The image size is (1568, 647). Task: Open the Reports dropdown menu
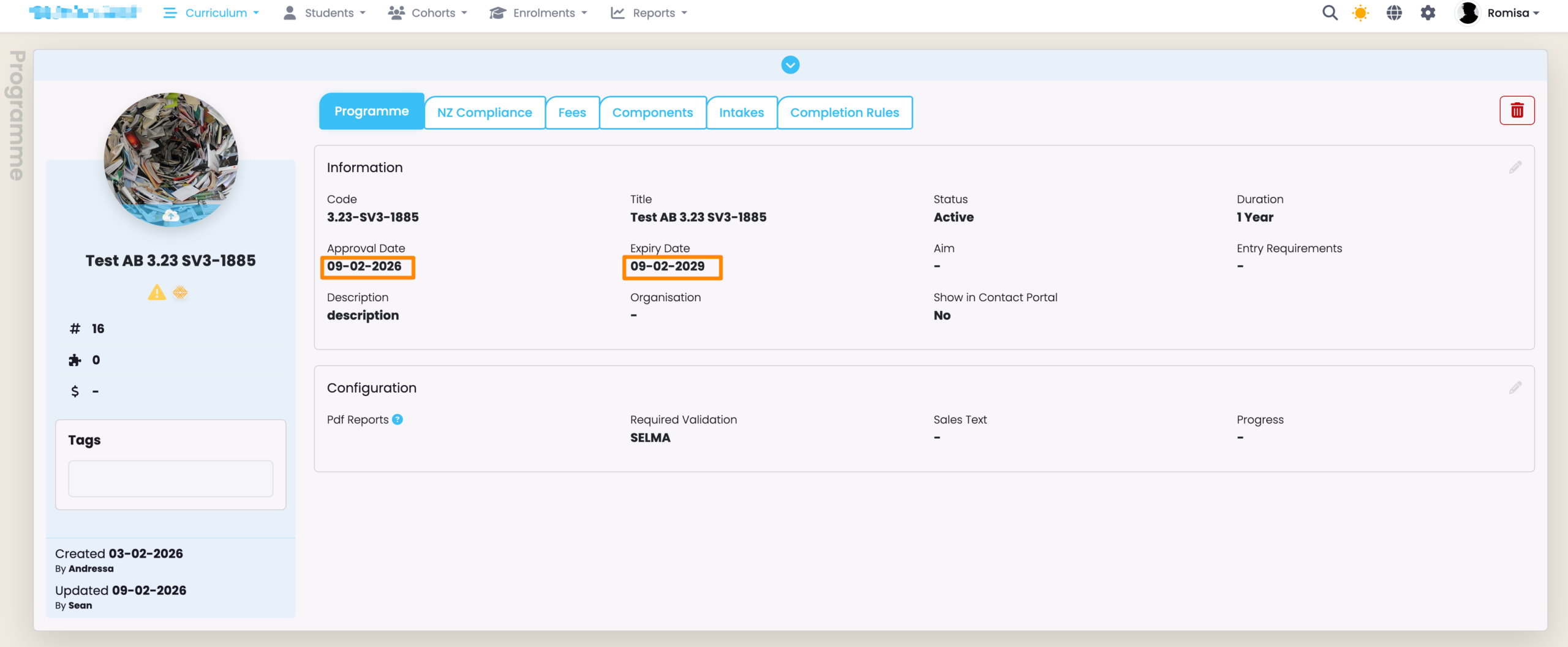[x=649, y=13]
